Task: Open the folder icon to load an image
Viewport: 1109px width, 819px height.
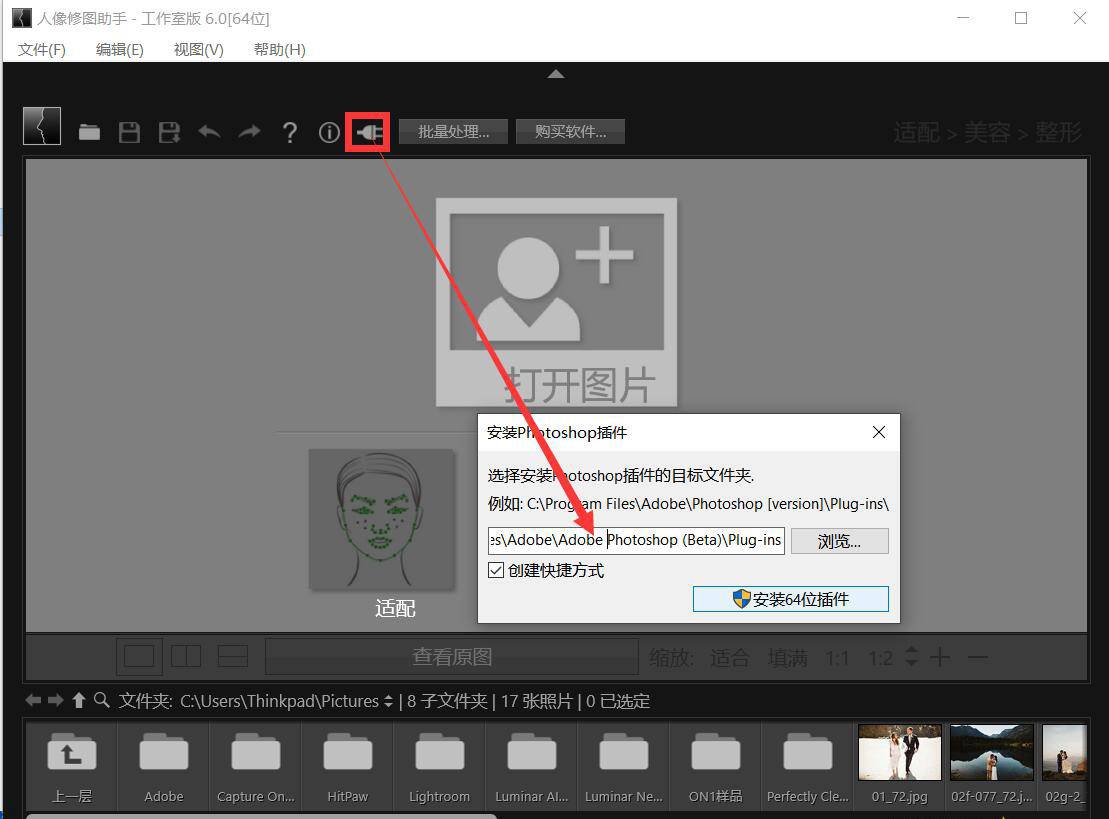Action: 89,131
